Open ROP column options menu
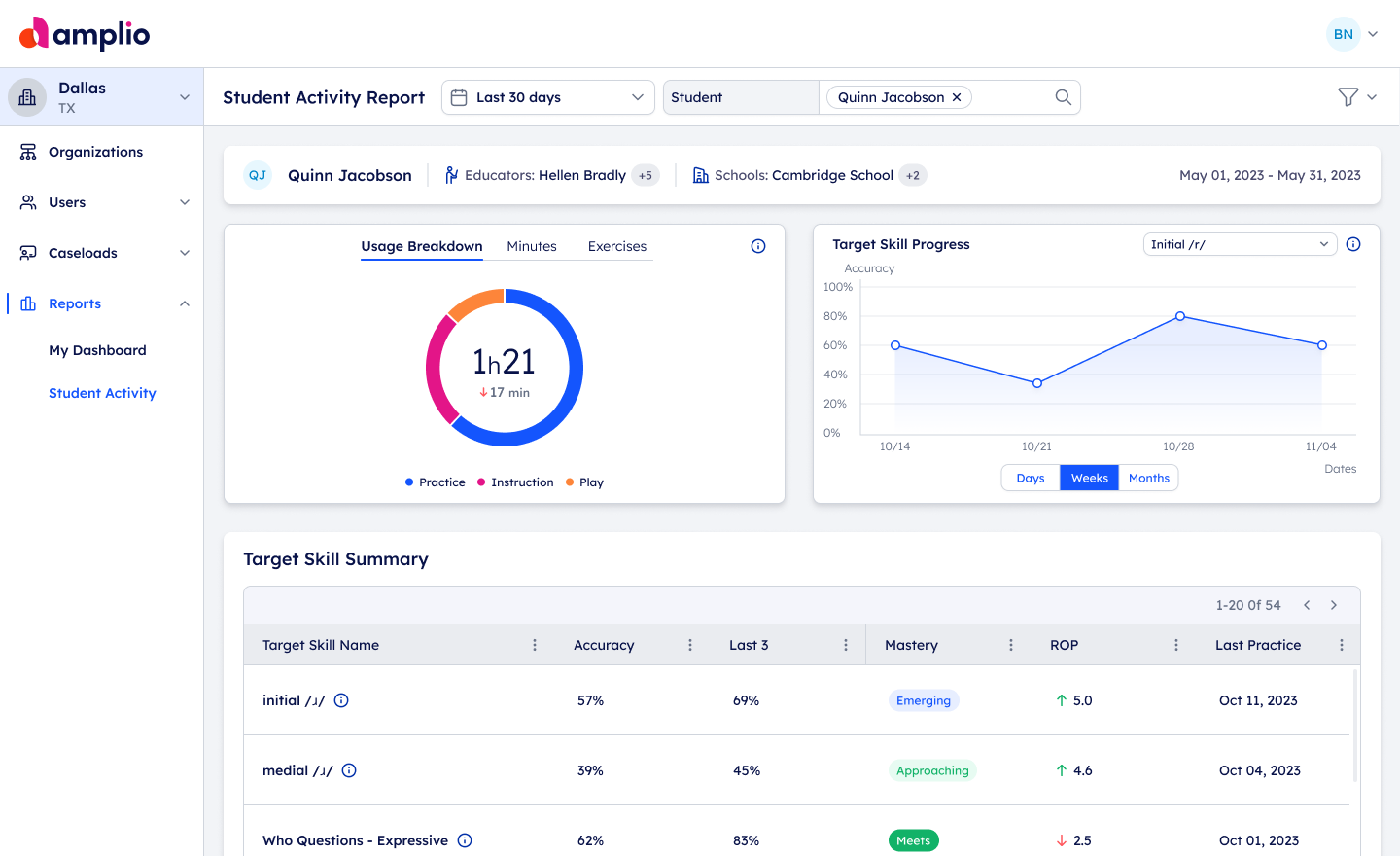Image resolution: width=1400 pixels, height=856 pixels. [x=1176, y=645]
